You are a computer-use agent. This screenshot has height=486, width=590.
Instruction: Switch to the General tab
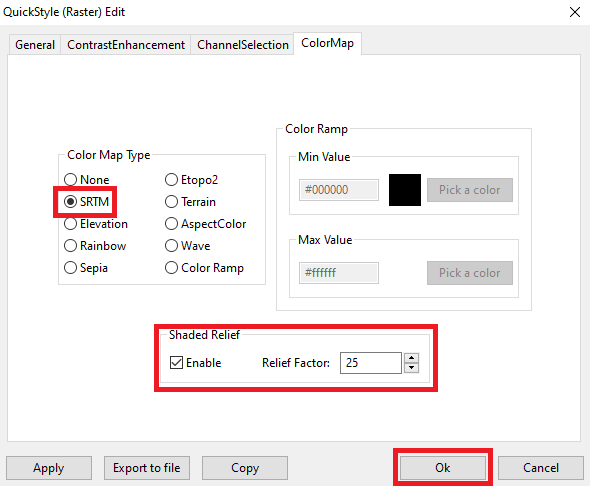(x=35, y=45)
